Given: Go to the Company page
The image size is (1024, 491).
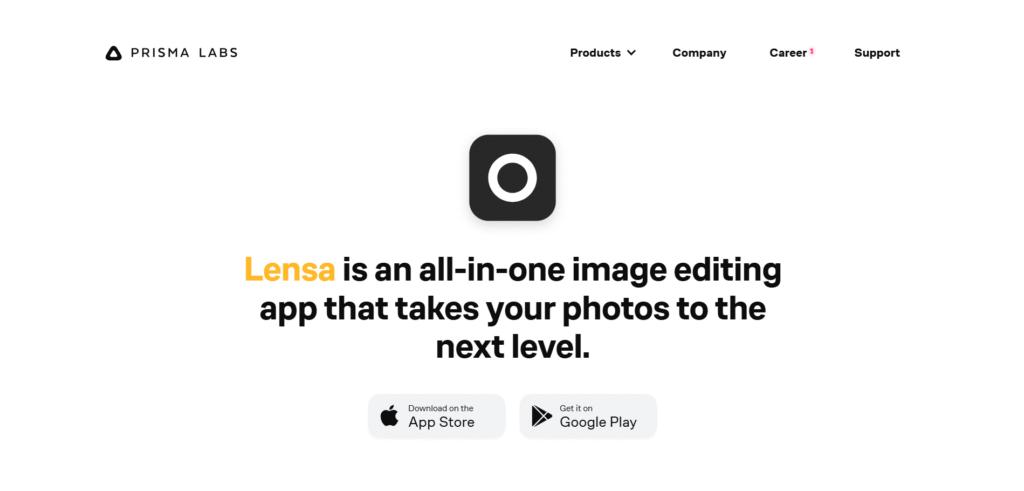Looking at the screenshot, I should point(699,53).
